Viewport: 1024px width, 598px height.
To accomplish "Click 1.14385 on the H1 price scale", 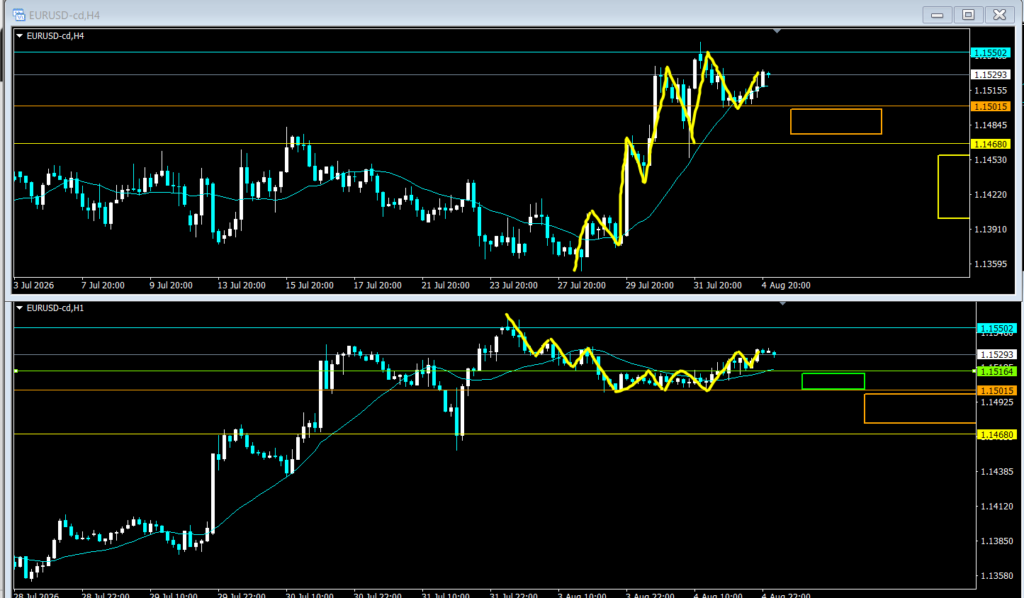I will (997, 471).
